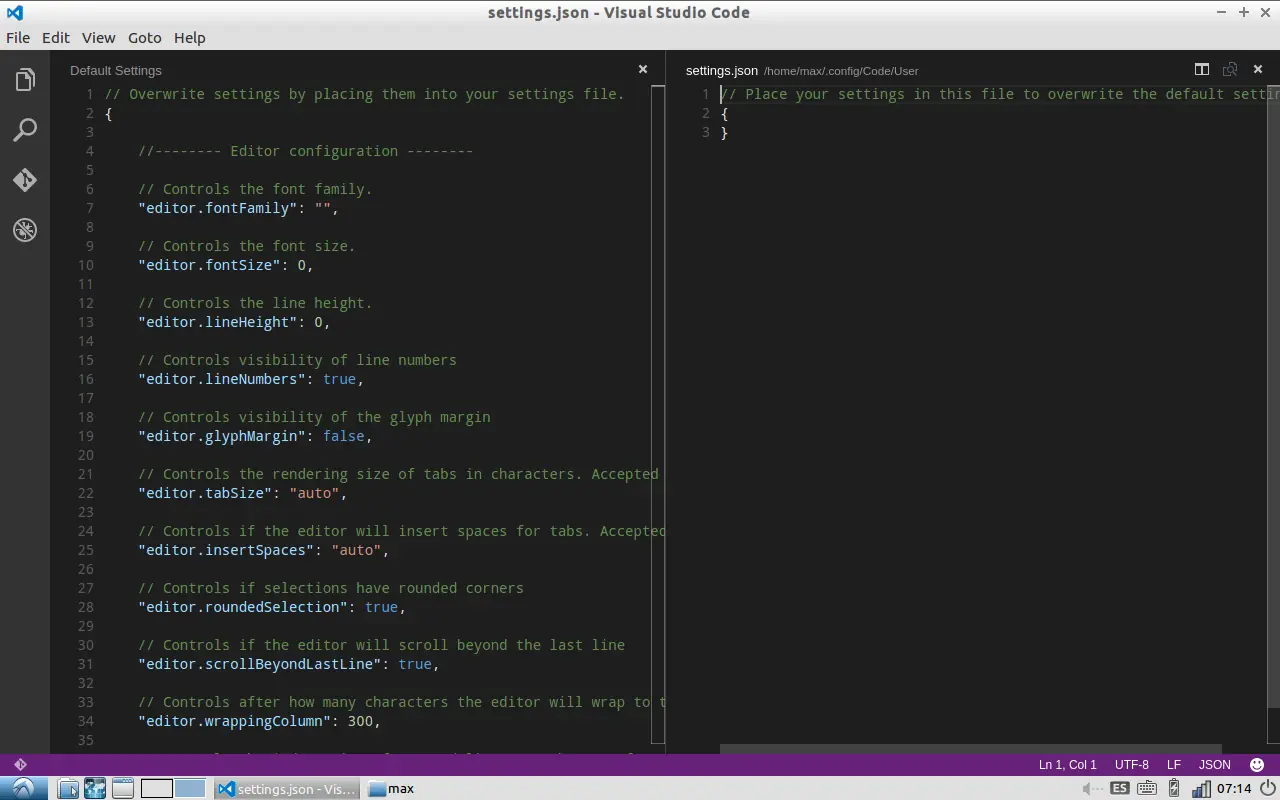
Task: Click the "editor.scrollBeyondLastLine" setting key
Action: pos(260,664)
